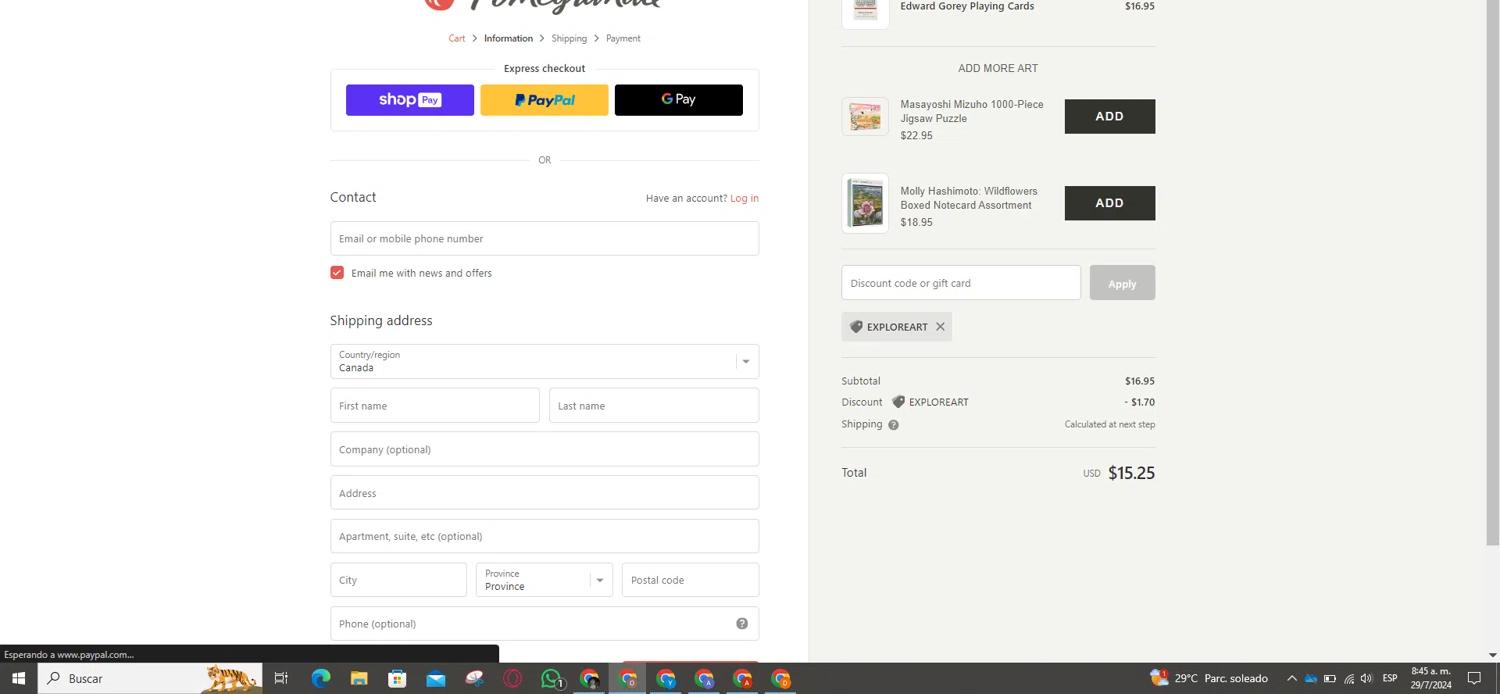Click the Shop Pay express checkout button
This screenshot has width=1500, height=694.
pos(409,100)
